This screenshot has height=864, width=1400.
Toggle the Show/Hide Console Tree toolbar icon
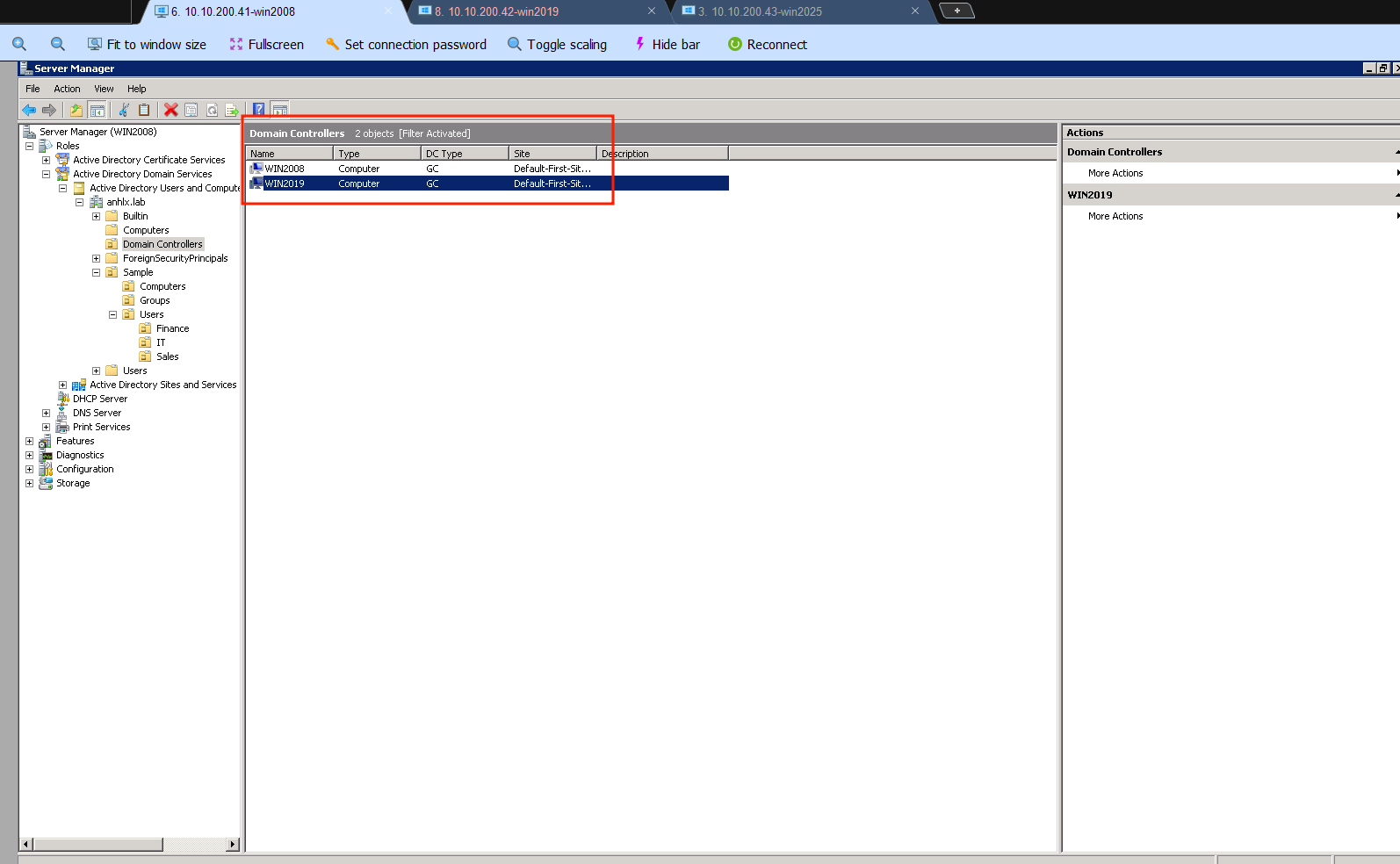pos(97,110)
